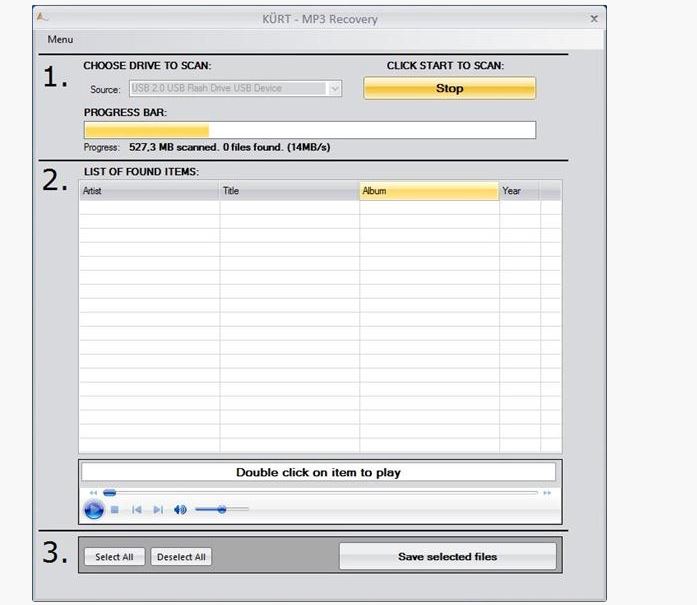The height and width of the screenshot is (605, 697).
Task: Stop the scan with Stop button
Action: pos(449,88)
